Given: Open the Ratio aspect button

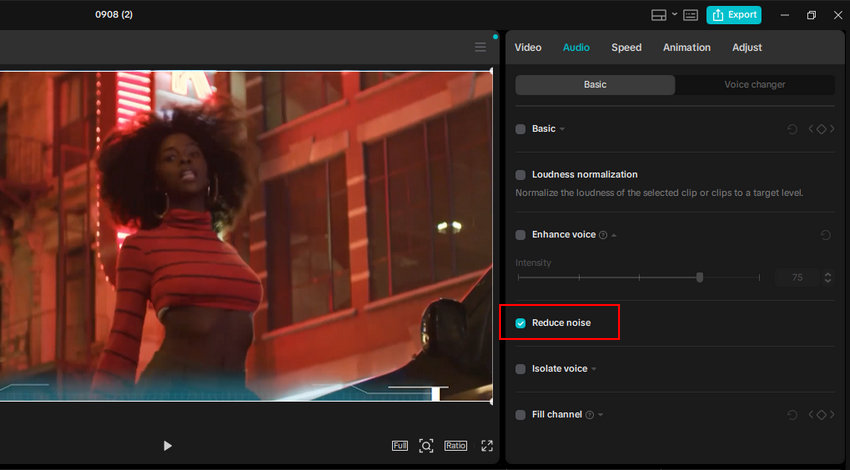Looking at the screenshot, I should click(455, 446).
